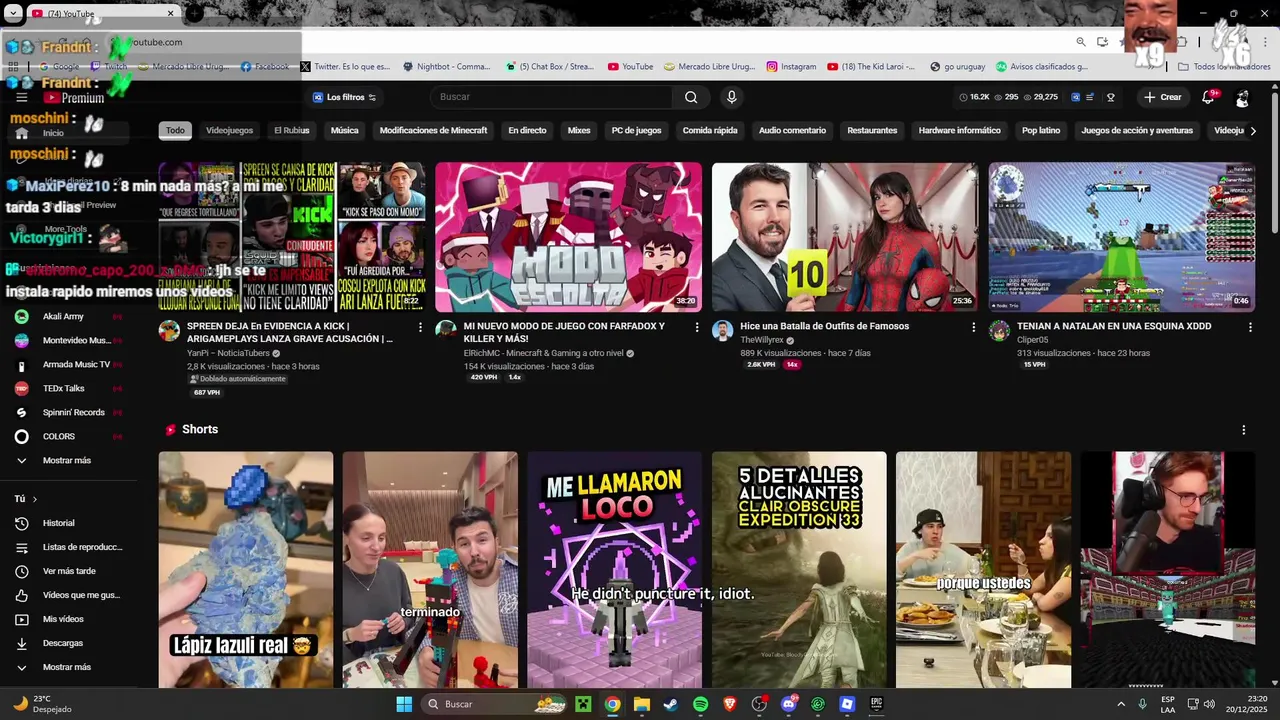Click TheWillyrex channel avatar

tap(722, 331)
